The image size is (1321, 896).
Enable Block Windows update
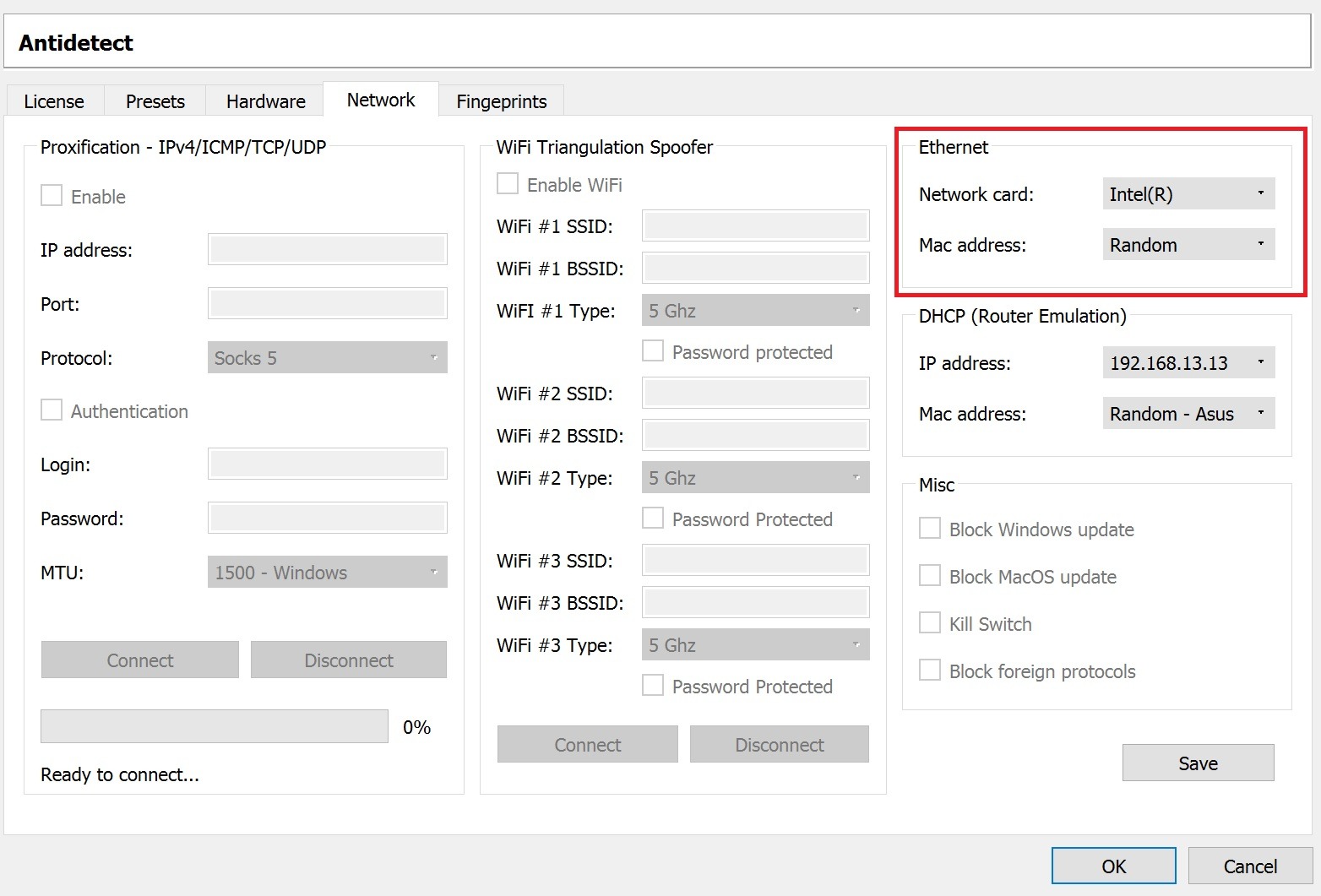930,529
